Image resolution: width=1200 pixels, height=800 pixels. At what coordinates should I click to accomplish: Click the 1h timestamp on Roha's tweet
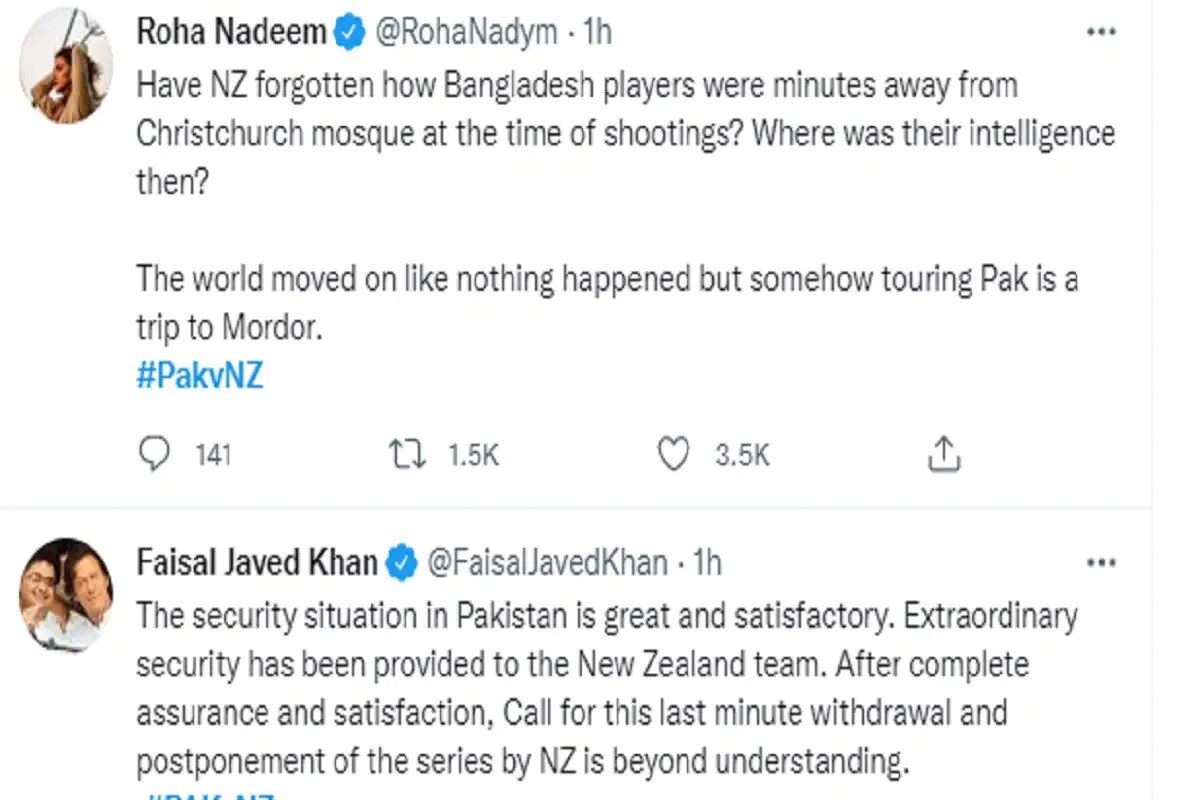click(596, 33)
